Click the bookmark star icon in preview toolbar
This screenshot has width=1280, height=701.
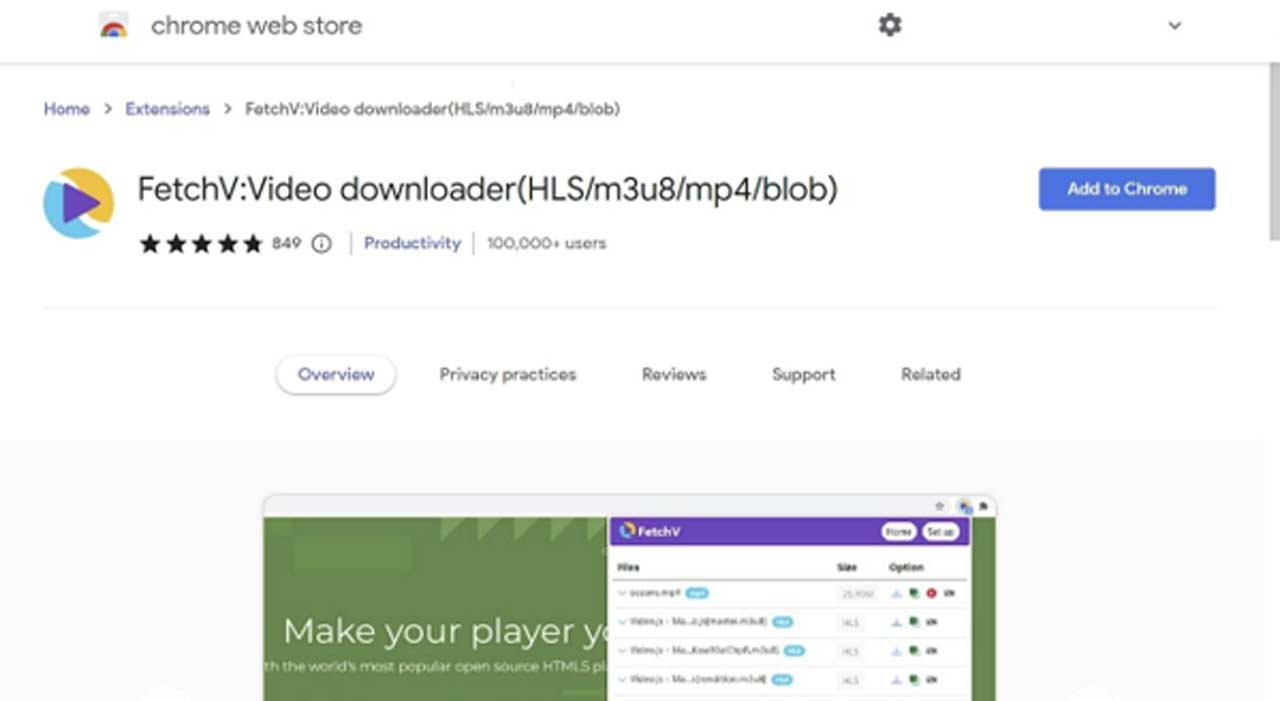(x=939, y=506)
